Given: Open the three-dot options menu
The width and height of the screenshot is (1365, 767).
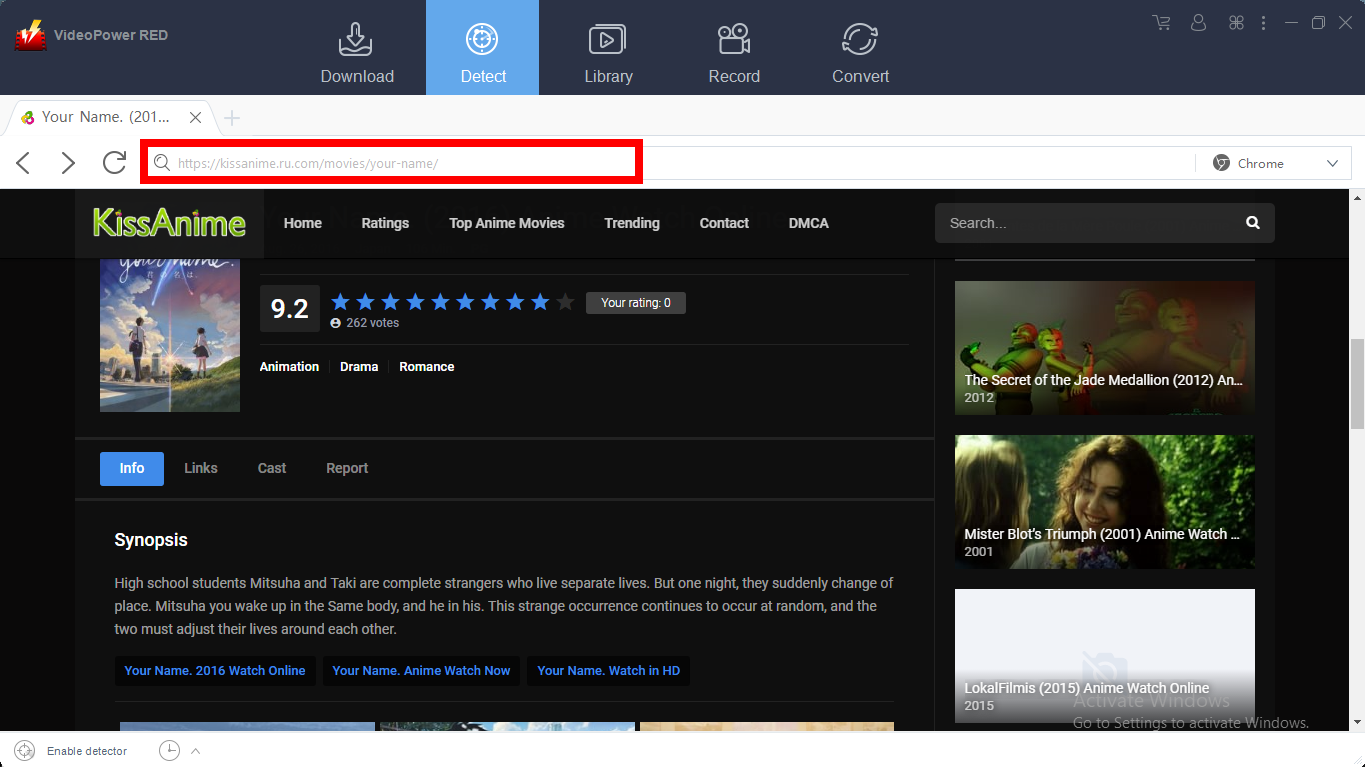Looking at the screenshot, I should pyautogui.click(x=1264, y=22).
